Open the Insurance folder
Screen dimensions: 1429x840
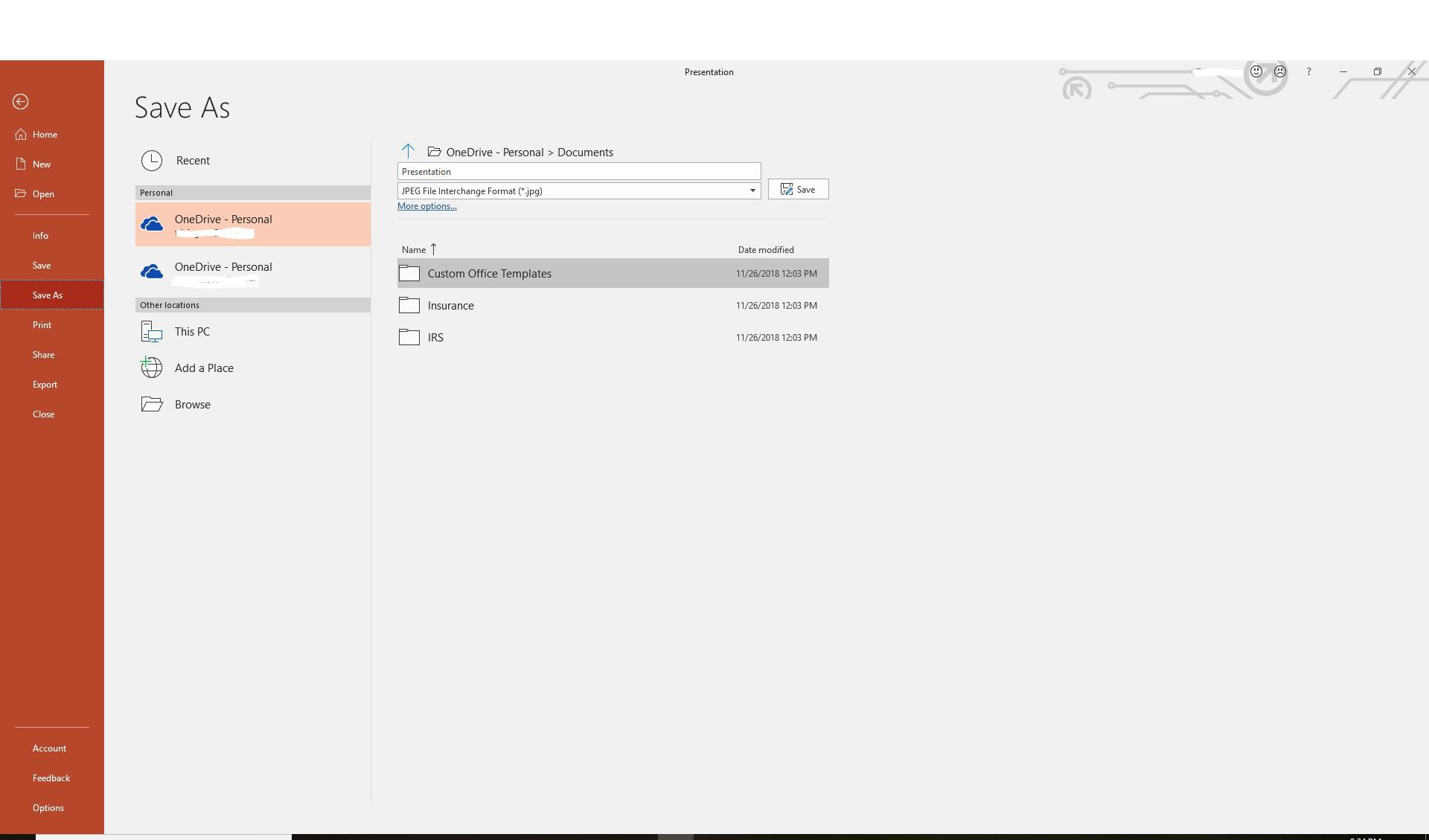(x=450, y=305)
